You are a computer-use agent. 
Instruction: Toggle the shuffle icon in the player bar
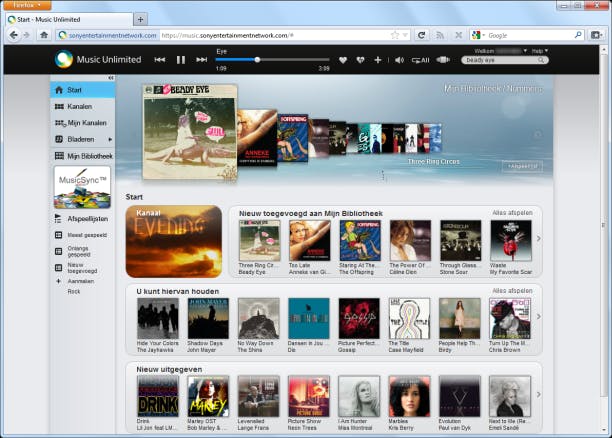tap(443, 60)
